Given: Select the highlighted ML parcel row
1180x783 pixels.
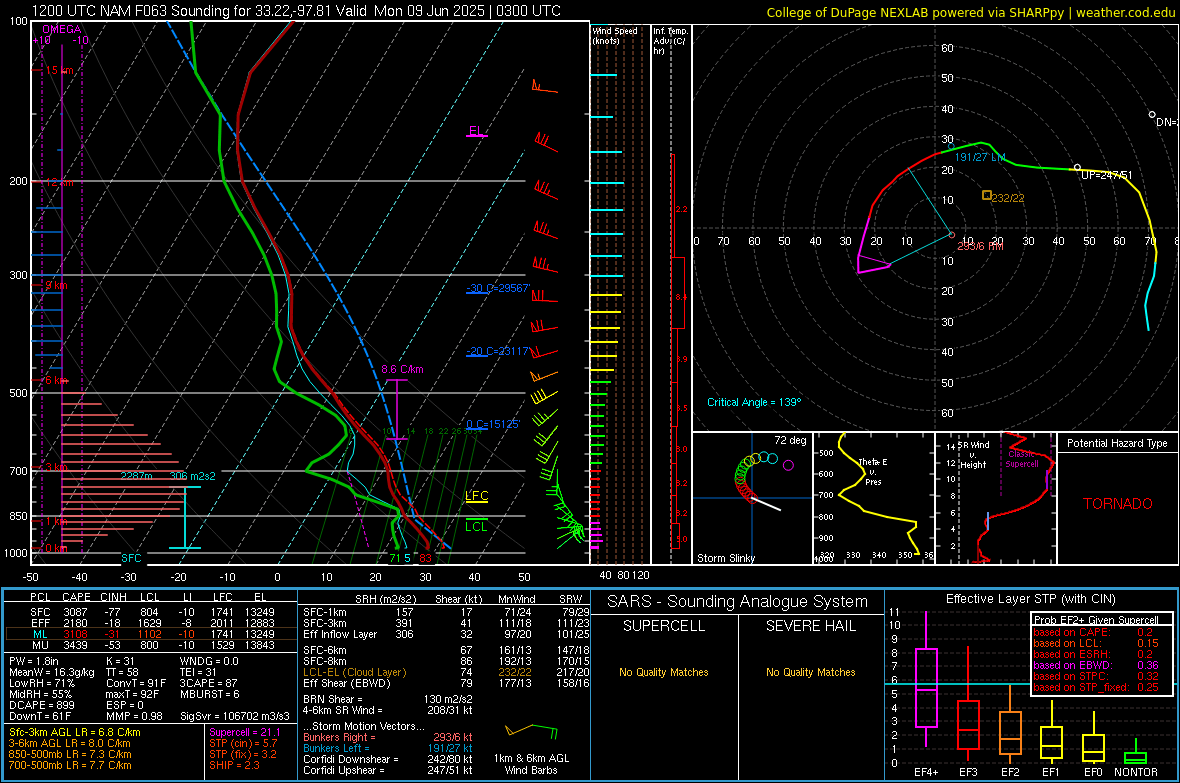Looking at the screenshot, I should coord(151,634).
